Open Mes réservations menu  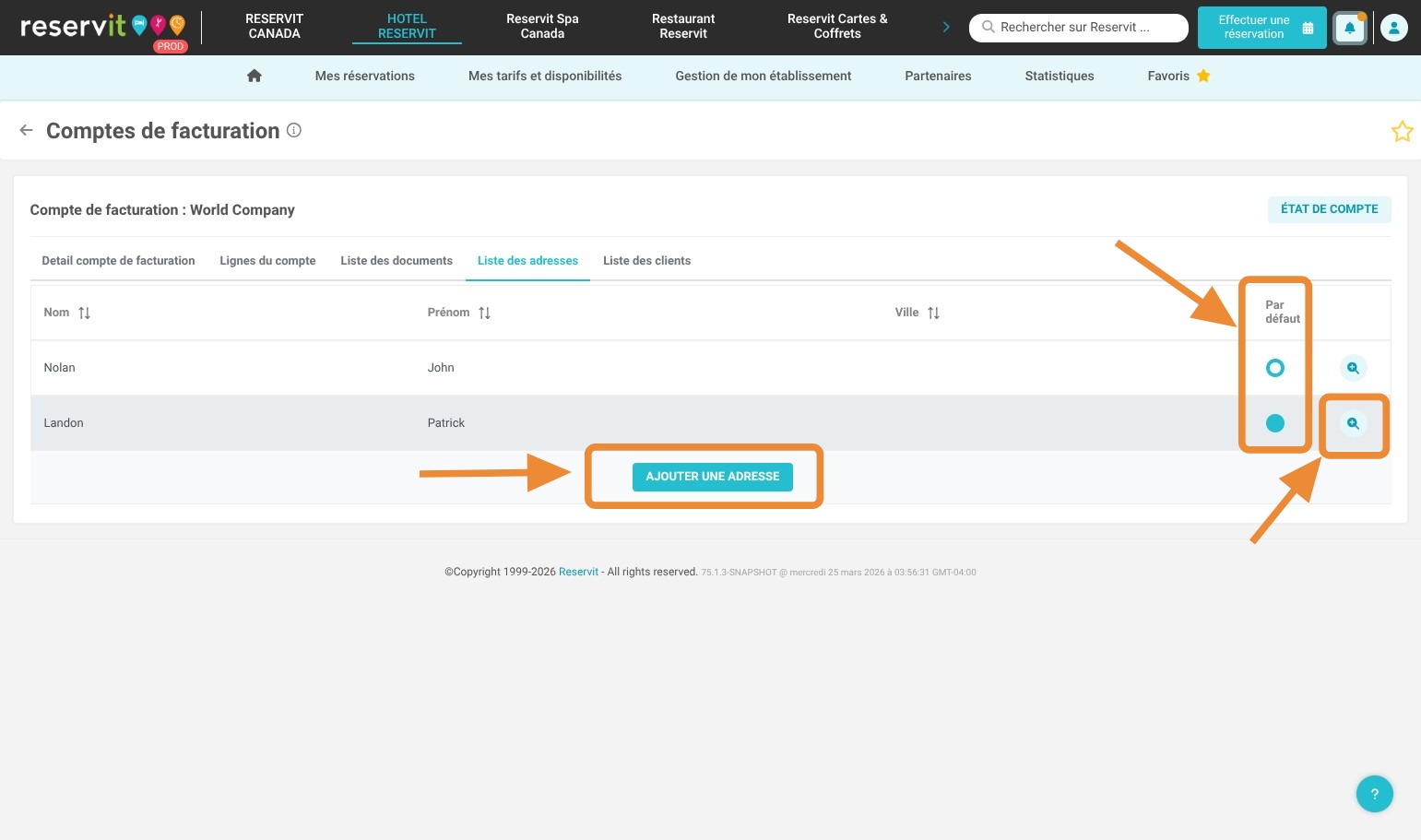365,76
